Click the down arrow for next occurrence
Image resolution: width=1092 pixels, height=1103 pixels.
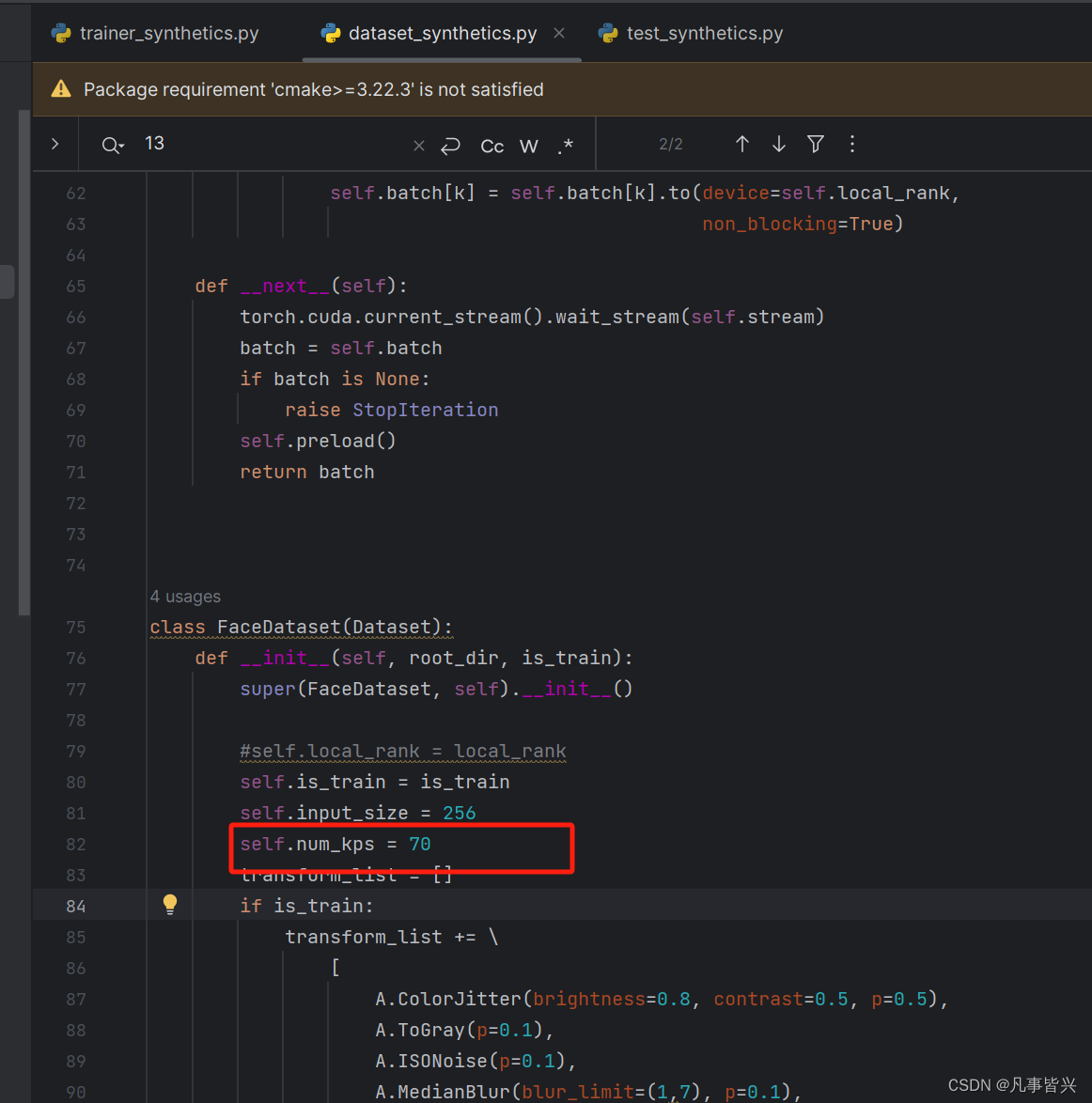[x=778, y=144]
